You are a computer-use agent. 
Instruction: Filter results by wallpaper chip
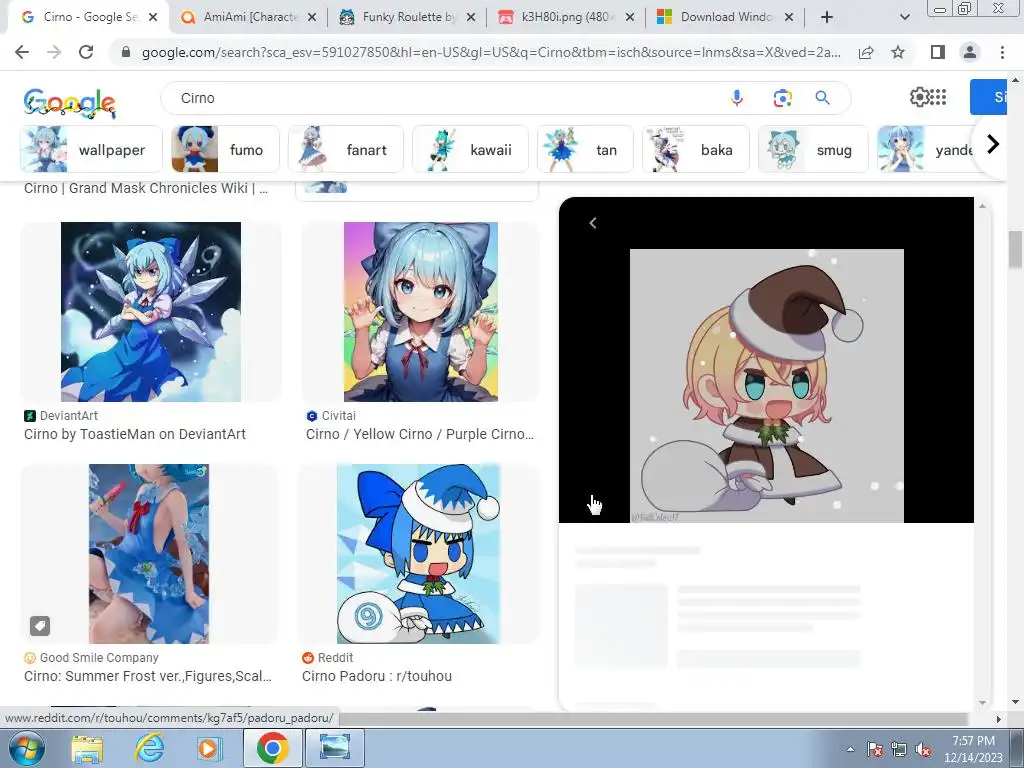click(x=91, y=150)
